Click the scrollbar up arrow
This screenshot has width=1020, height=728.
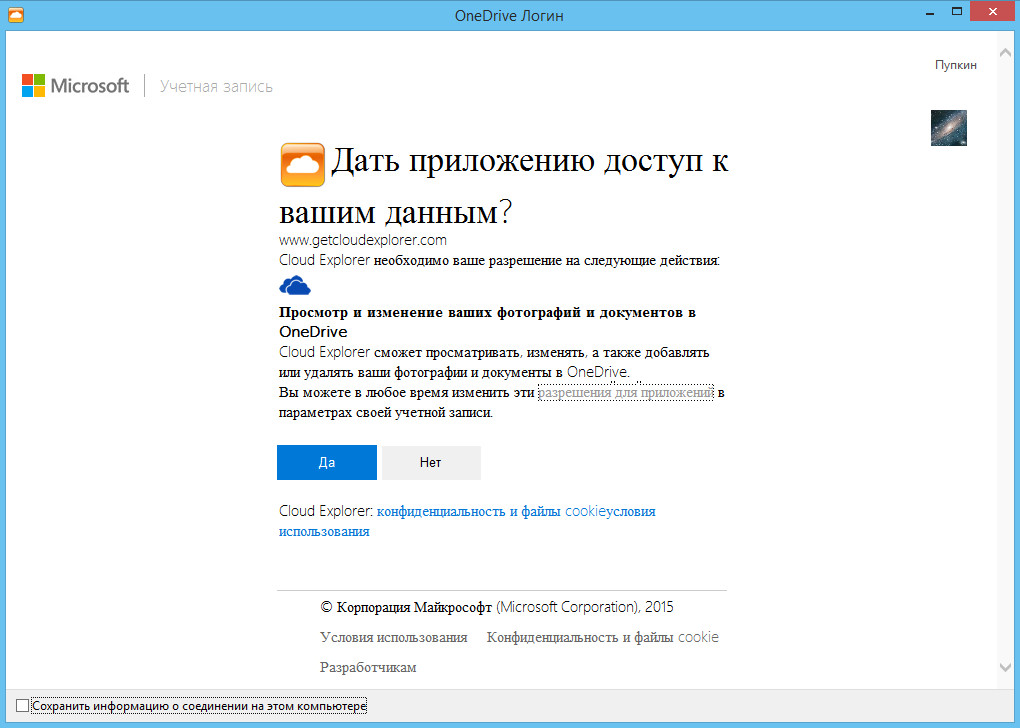click(x=1004, y=51)
